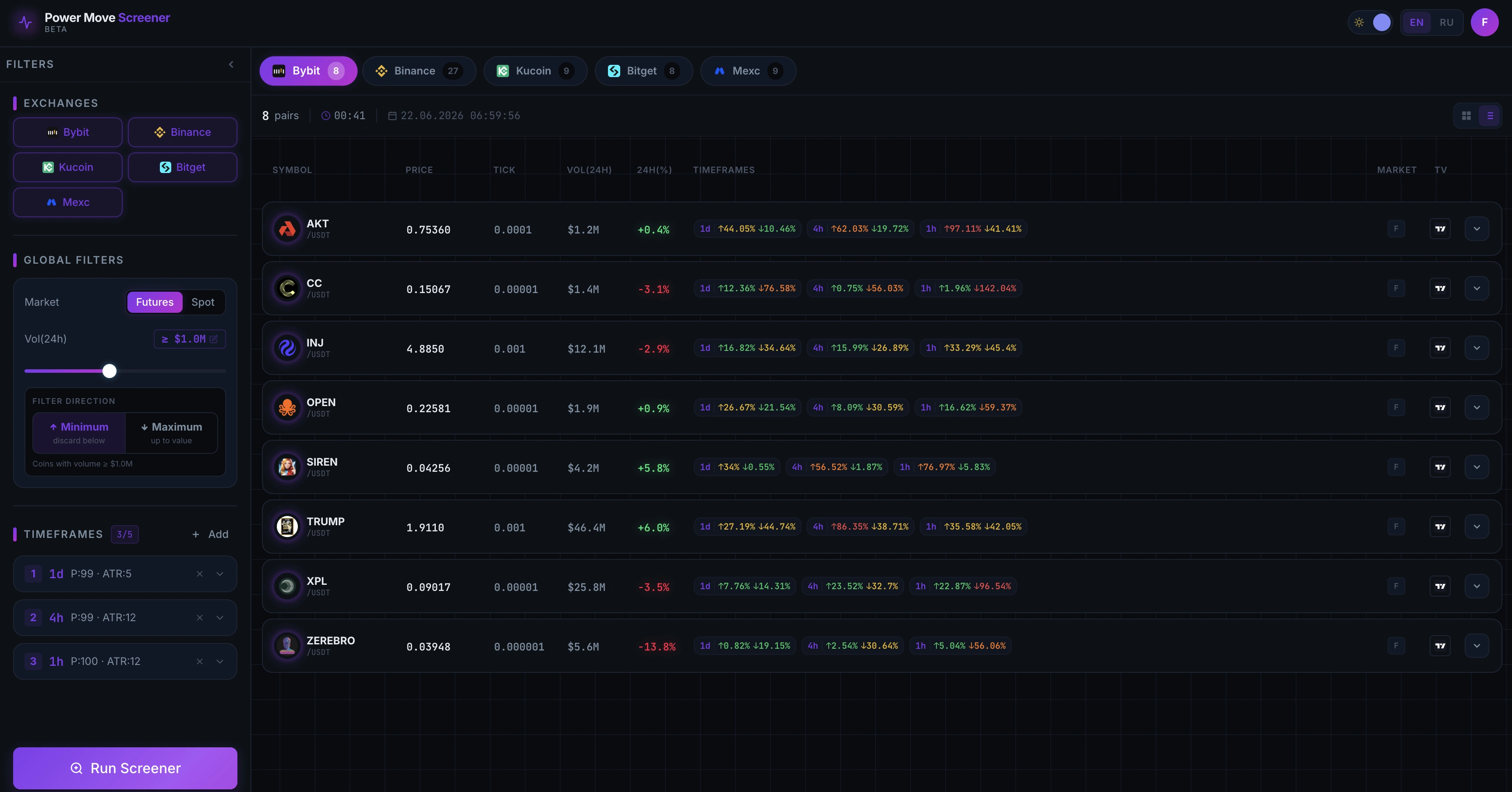Toggle Kucoin exchange filter in sidebar
Image resolution: width=1512 pixels, height=792 pixels.
pyautogui.click(x=68, y=167)
